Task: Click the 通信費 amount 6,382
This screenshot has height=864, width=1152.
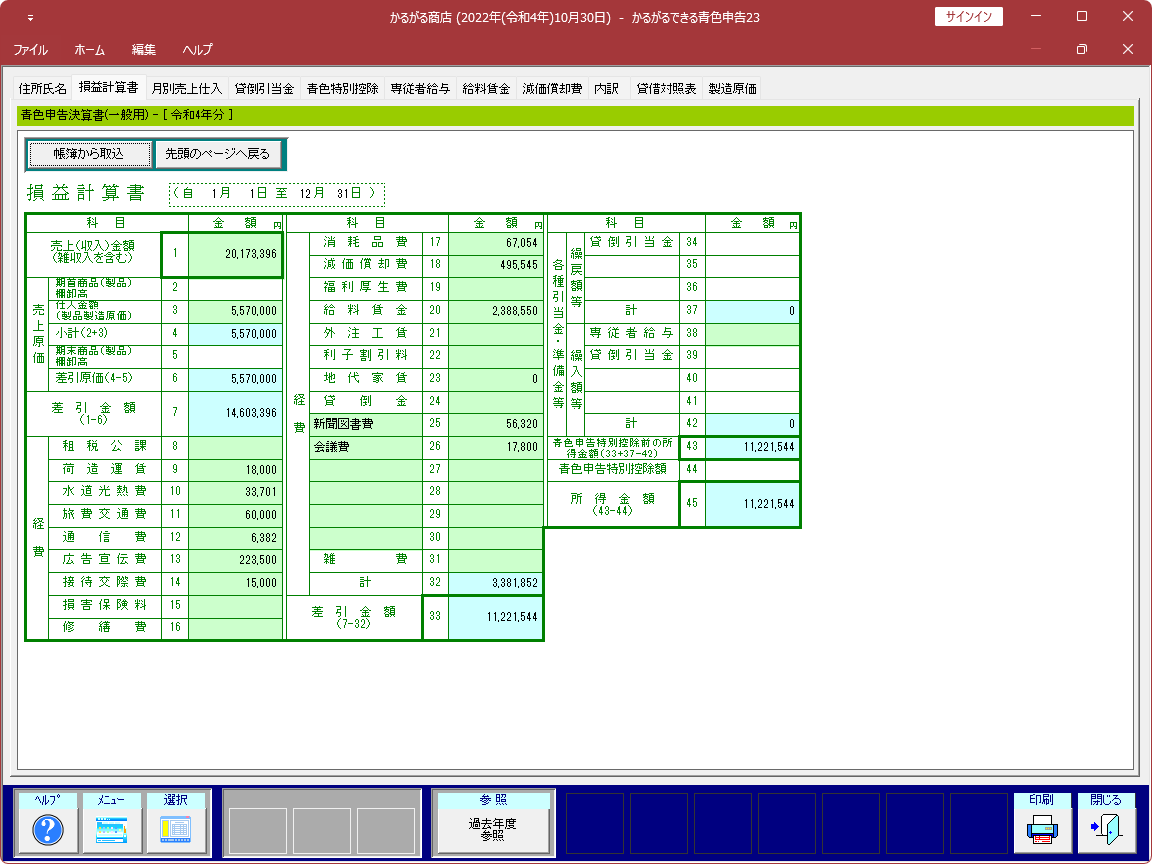Action: [x=236, y=538]
